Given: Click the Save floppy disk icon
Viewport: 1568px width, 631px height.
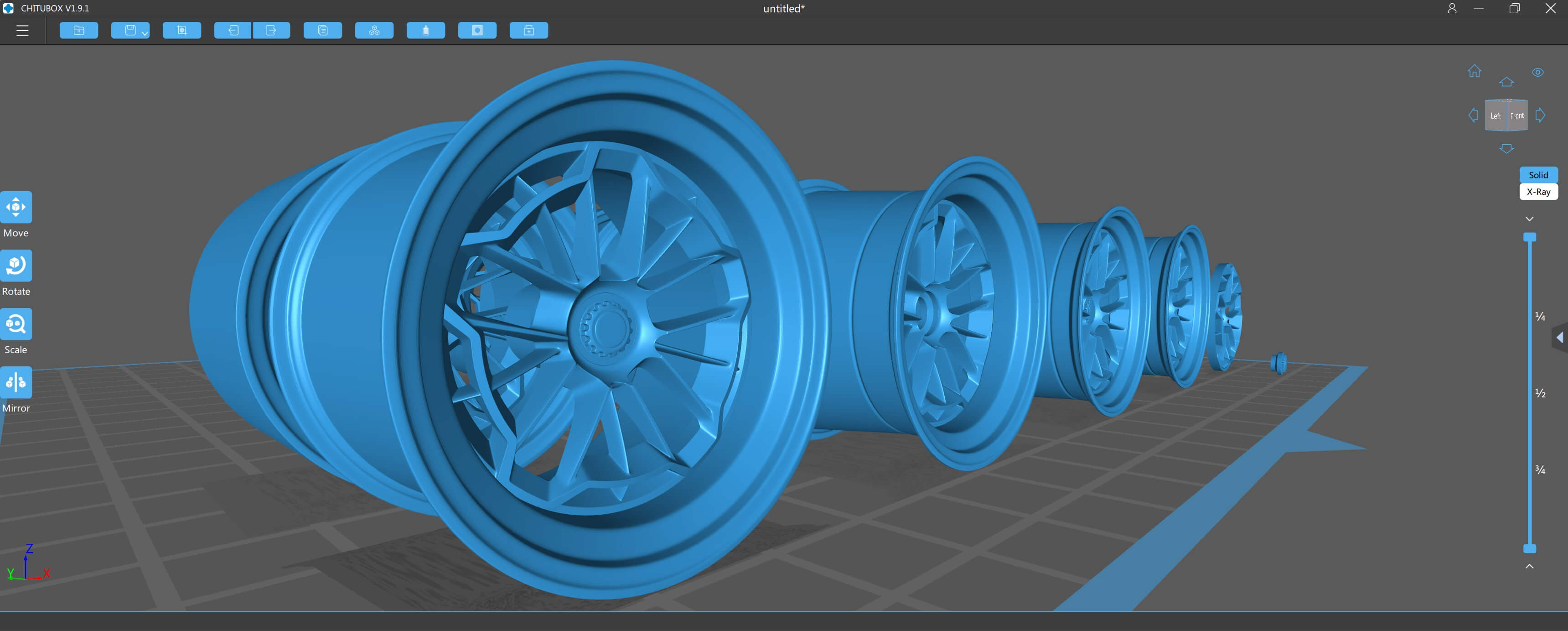Looking at the screenshot, I should pyautogui.click(x=129, y=31).
